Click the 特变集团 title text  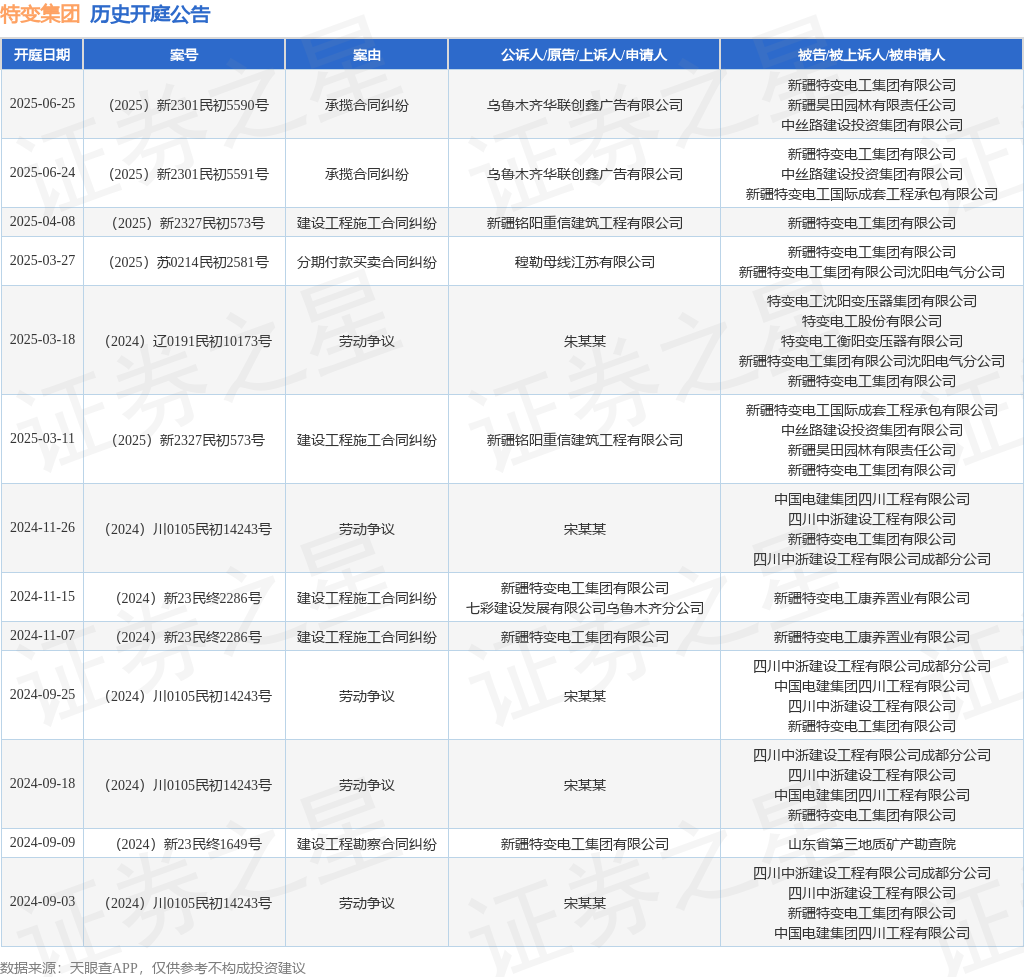pyautogui.click(x=40, y=14)
